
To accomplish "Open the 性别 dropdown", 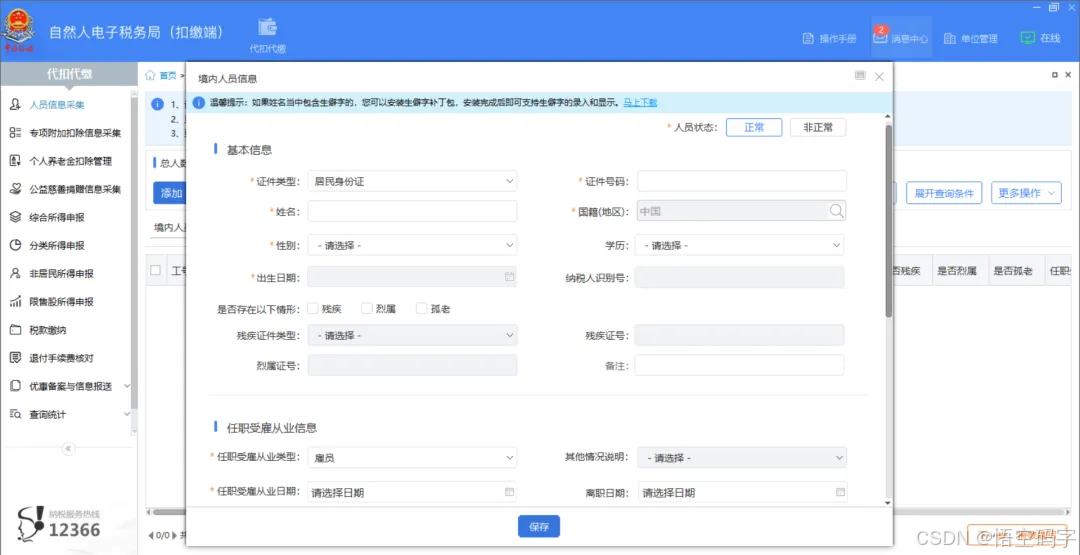I will pyautogui.click(x=412, y=244).
